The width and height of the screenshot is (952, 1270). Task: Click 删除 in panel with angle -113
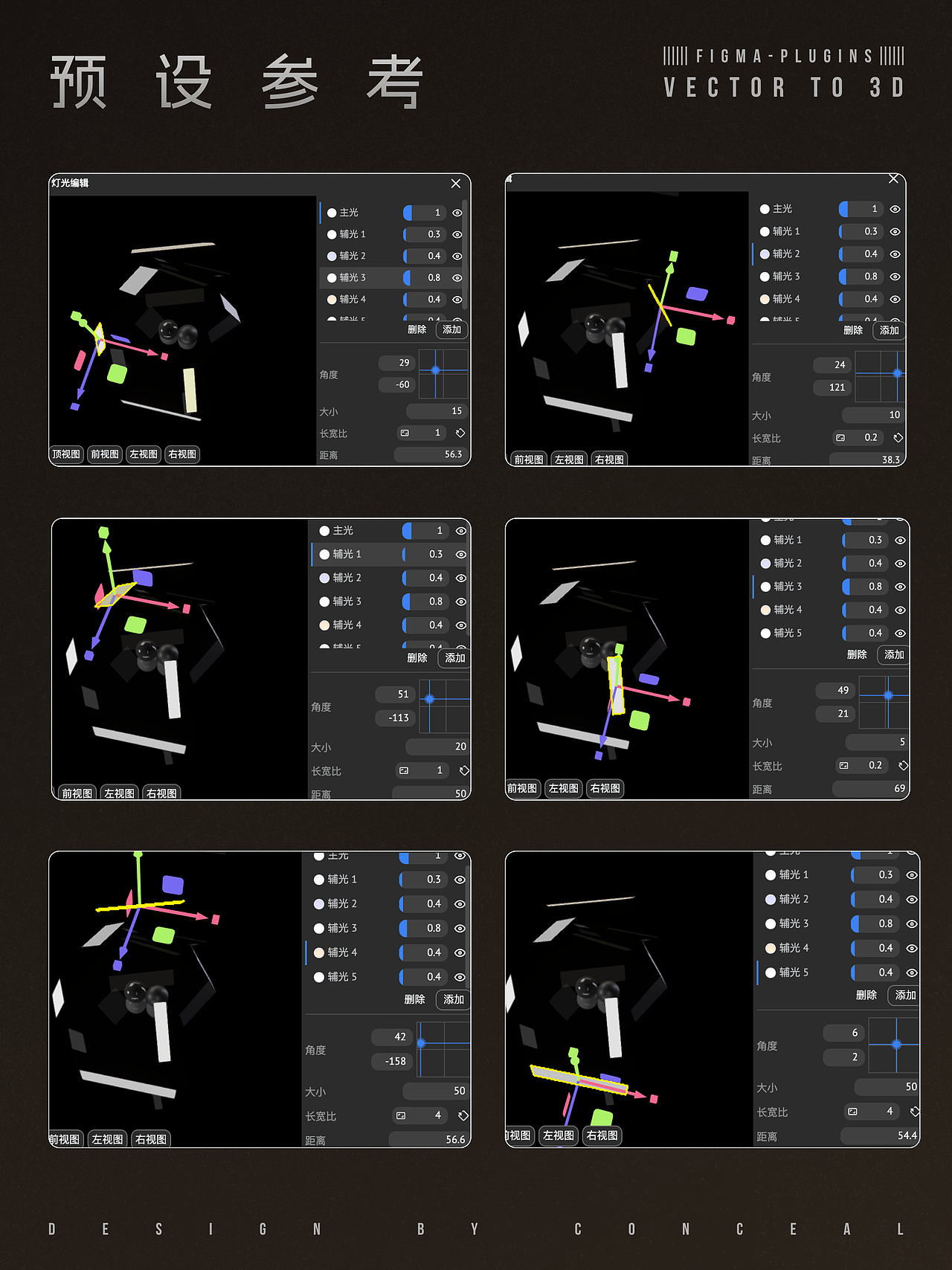click(x=417, y=658)
